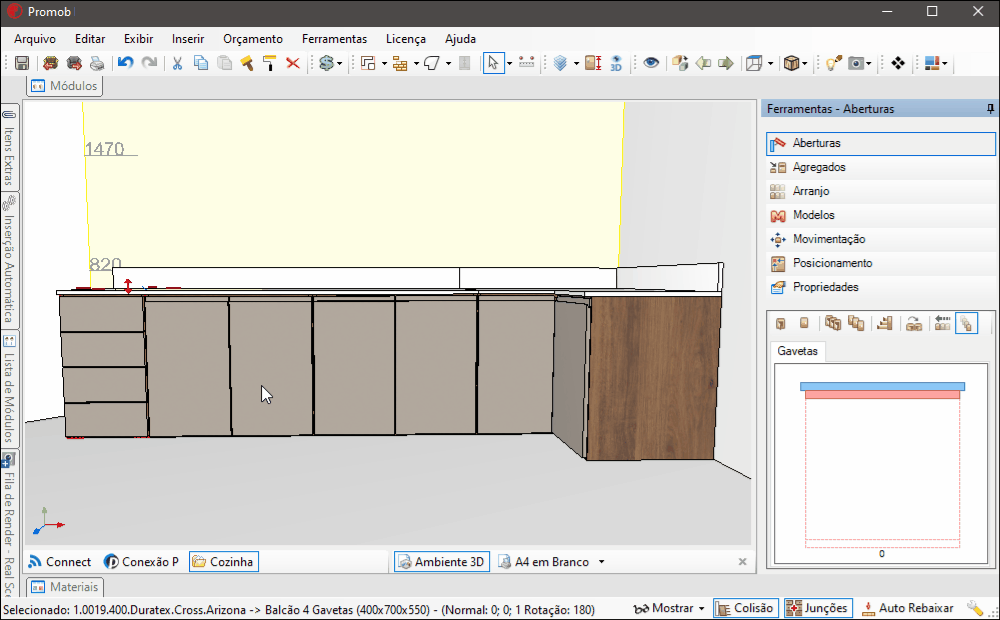Screen dimensions: 1000x620
Task: Click the open single door icon
Action: coord(781,323)
